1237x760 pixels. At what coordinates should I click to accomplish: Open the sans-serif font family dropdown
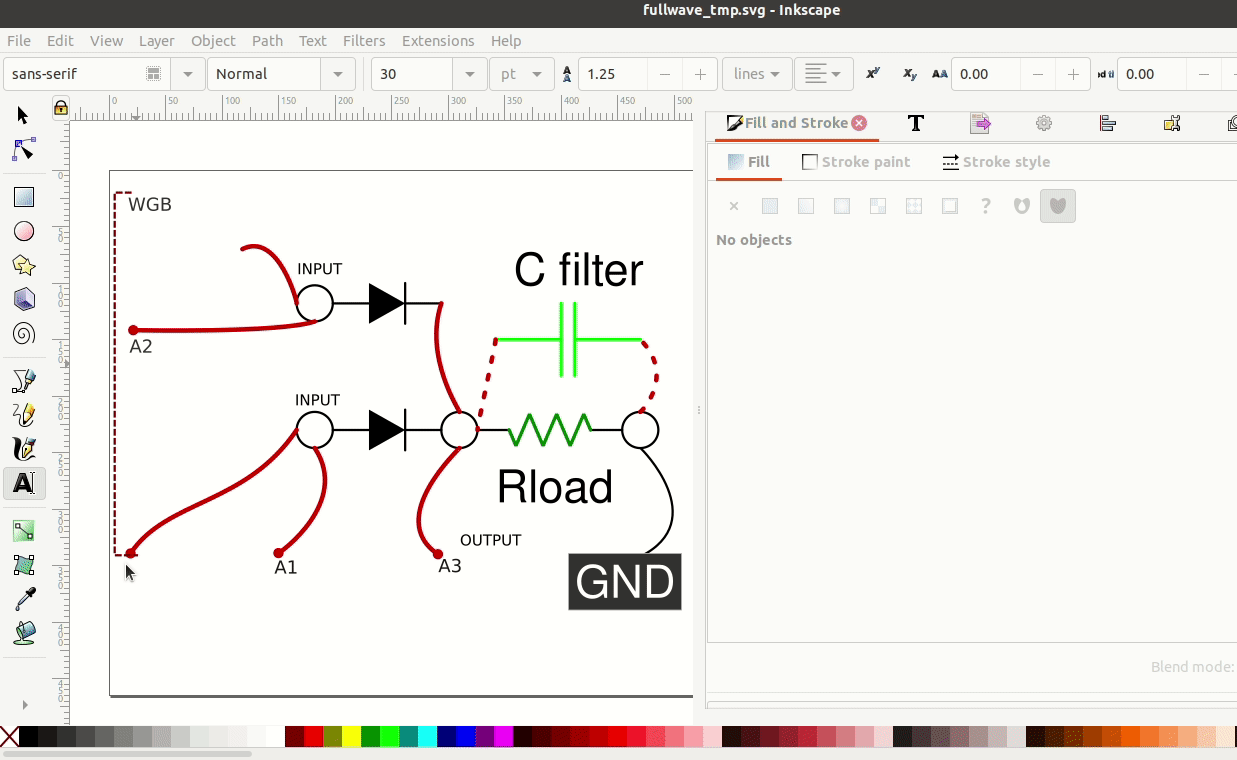[x=187, y=74]
